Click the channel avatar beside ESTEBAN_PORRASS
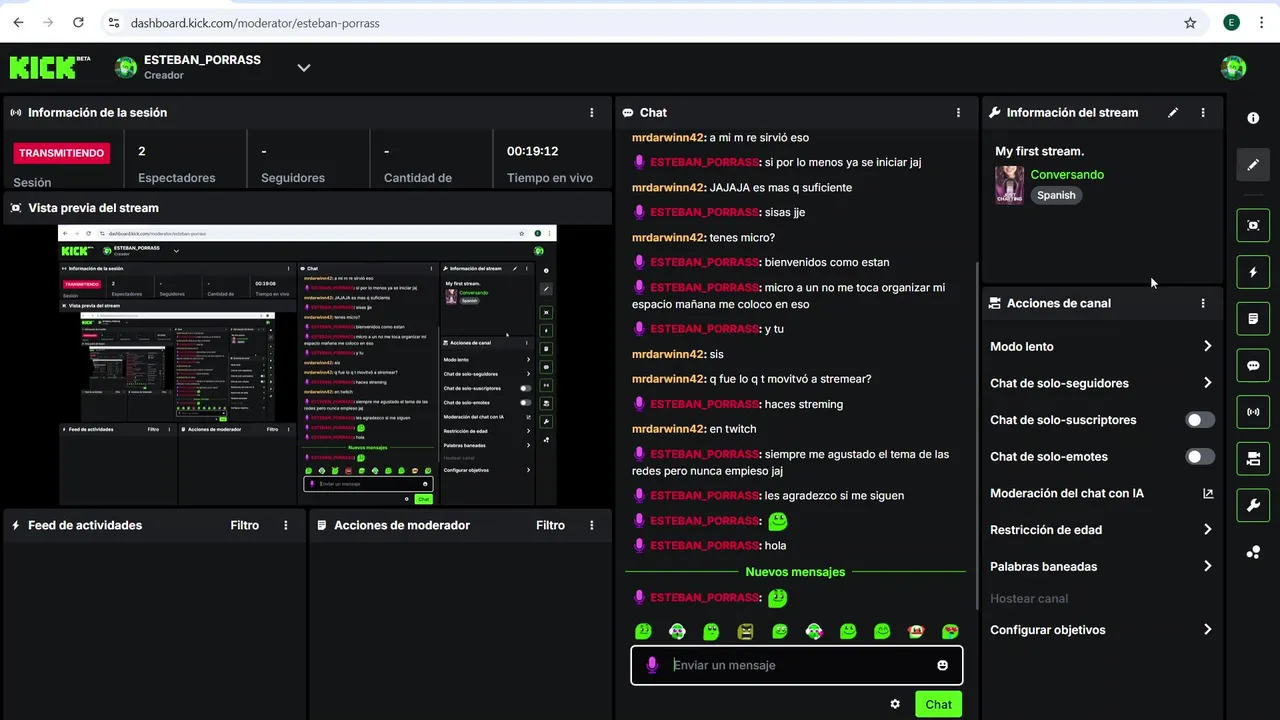This screenshot has height=720, width=1280. [x=126, y=68]
